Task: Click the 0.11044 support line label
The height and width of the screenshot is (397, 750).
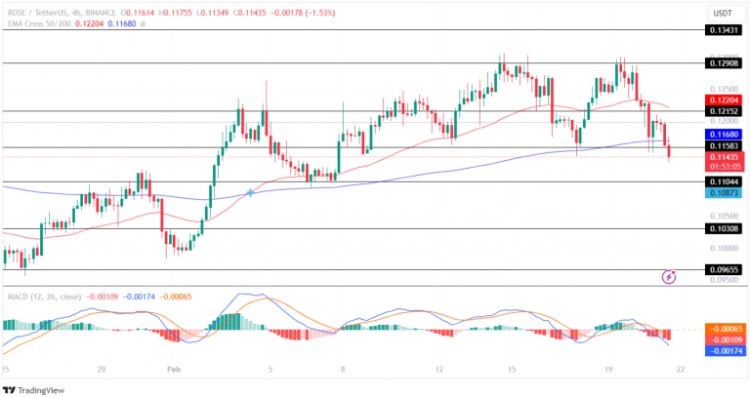Action: pos(723,182)
